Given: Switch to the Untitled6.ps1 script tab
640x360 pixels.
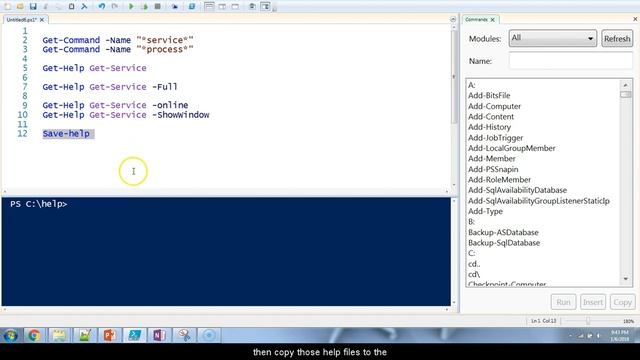Looking at the screenshot, I should 21,20.
